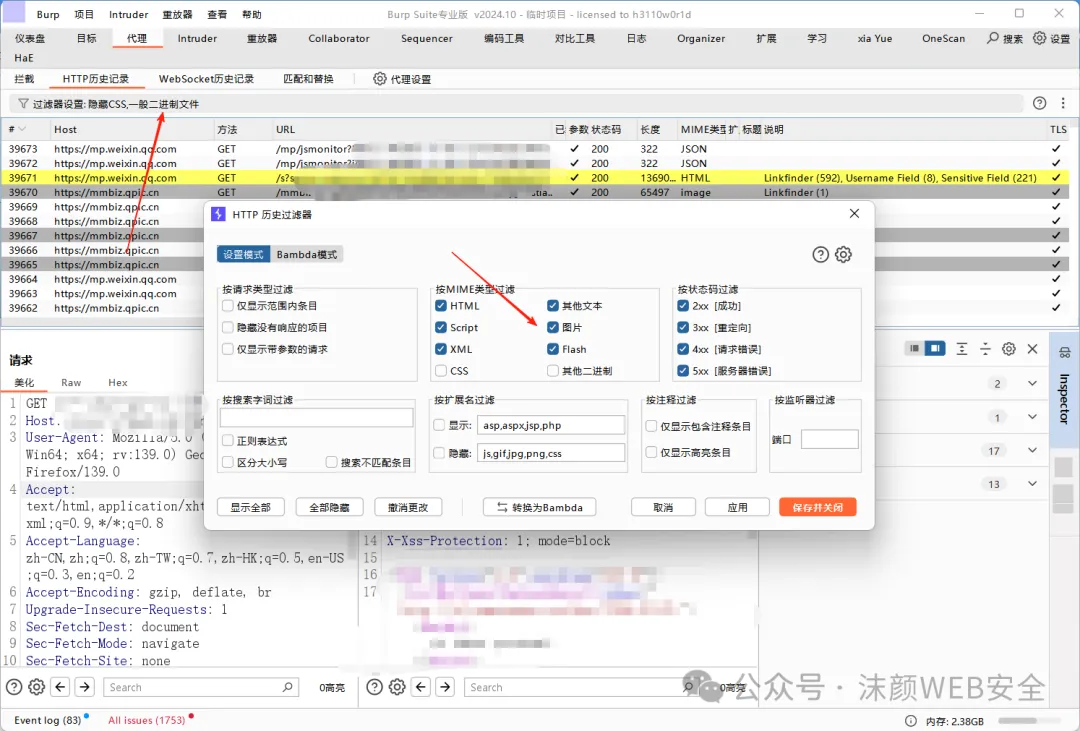Open 项目 menu in menu bar
This screenshot has width=1080, height=731.
[x=84, y=14]
